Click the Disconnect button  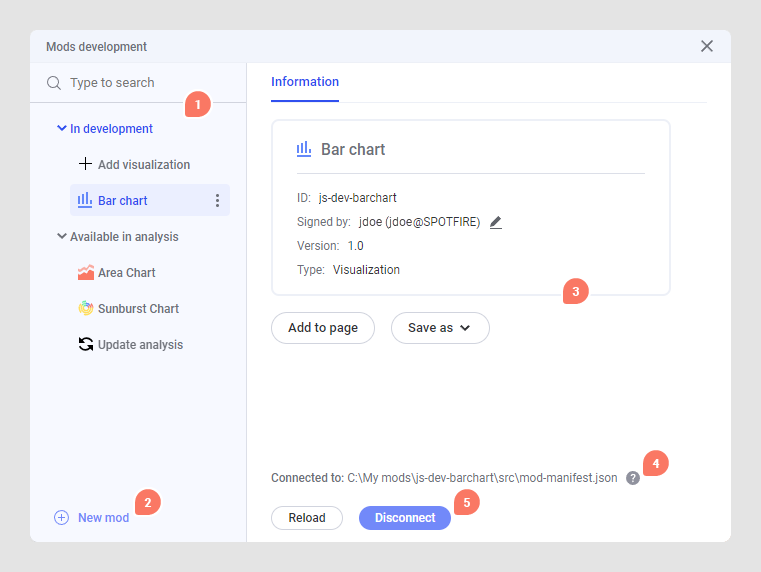tap(405, 518)
